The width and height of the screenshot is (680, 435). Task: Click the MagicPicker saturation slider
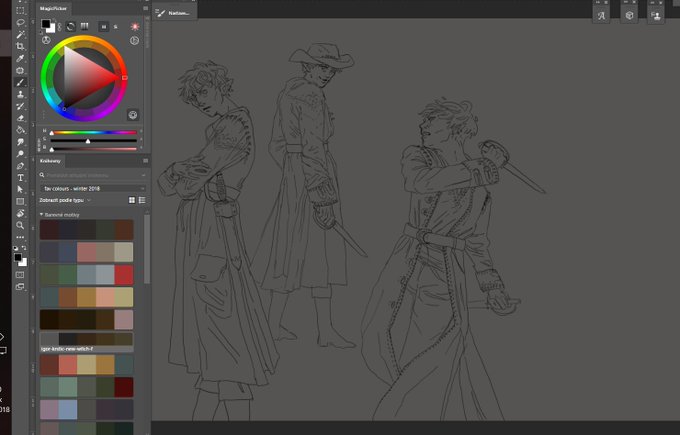click(94, 141)
